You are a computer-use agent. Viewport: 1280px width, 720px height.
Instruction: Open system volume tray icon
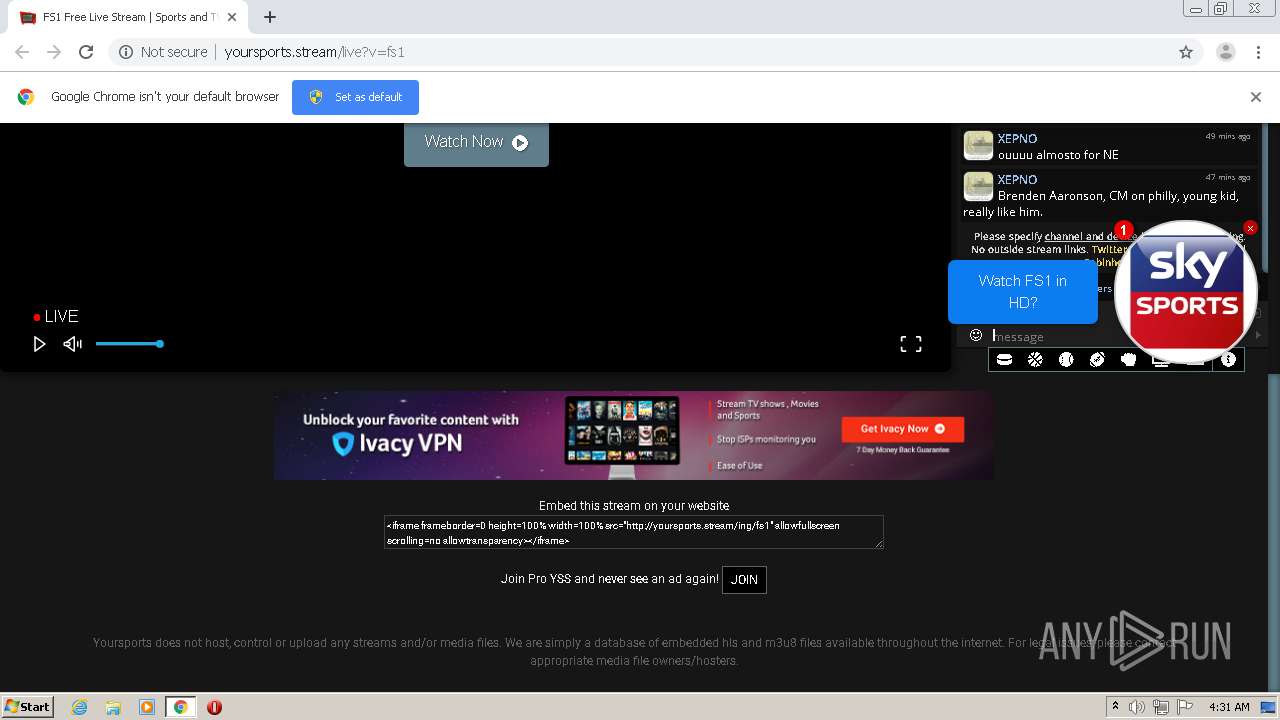click(1137, 707)
